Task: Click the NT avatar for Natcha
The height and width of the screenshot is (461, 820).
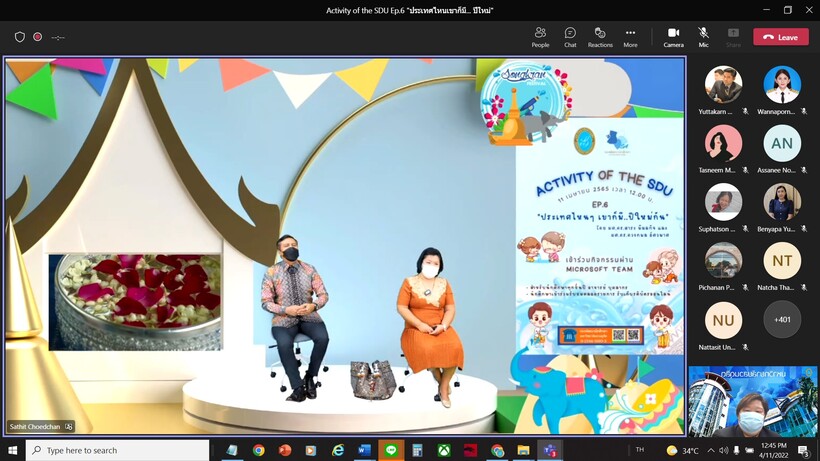Action: coord(781,261)
